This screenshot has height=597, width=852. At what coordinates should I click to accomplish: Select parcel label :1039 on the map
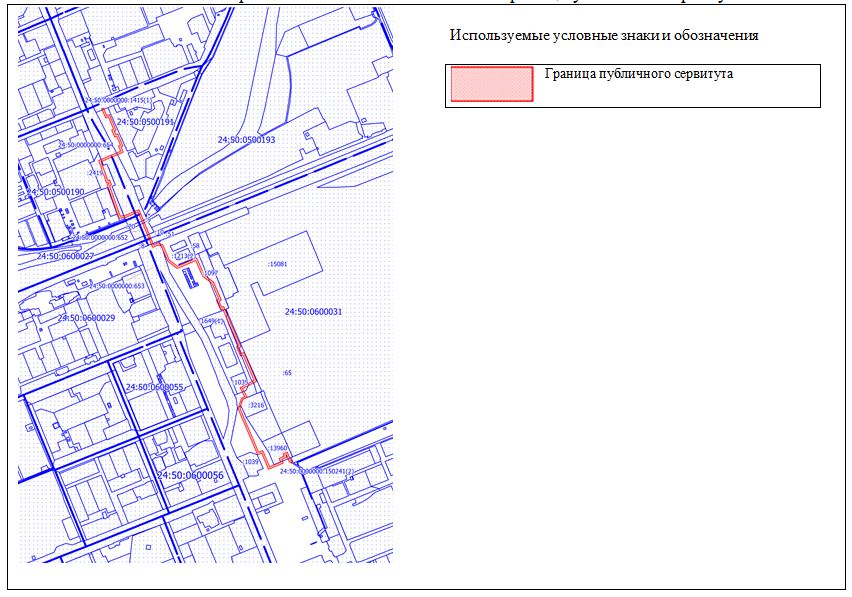[251, 461]
